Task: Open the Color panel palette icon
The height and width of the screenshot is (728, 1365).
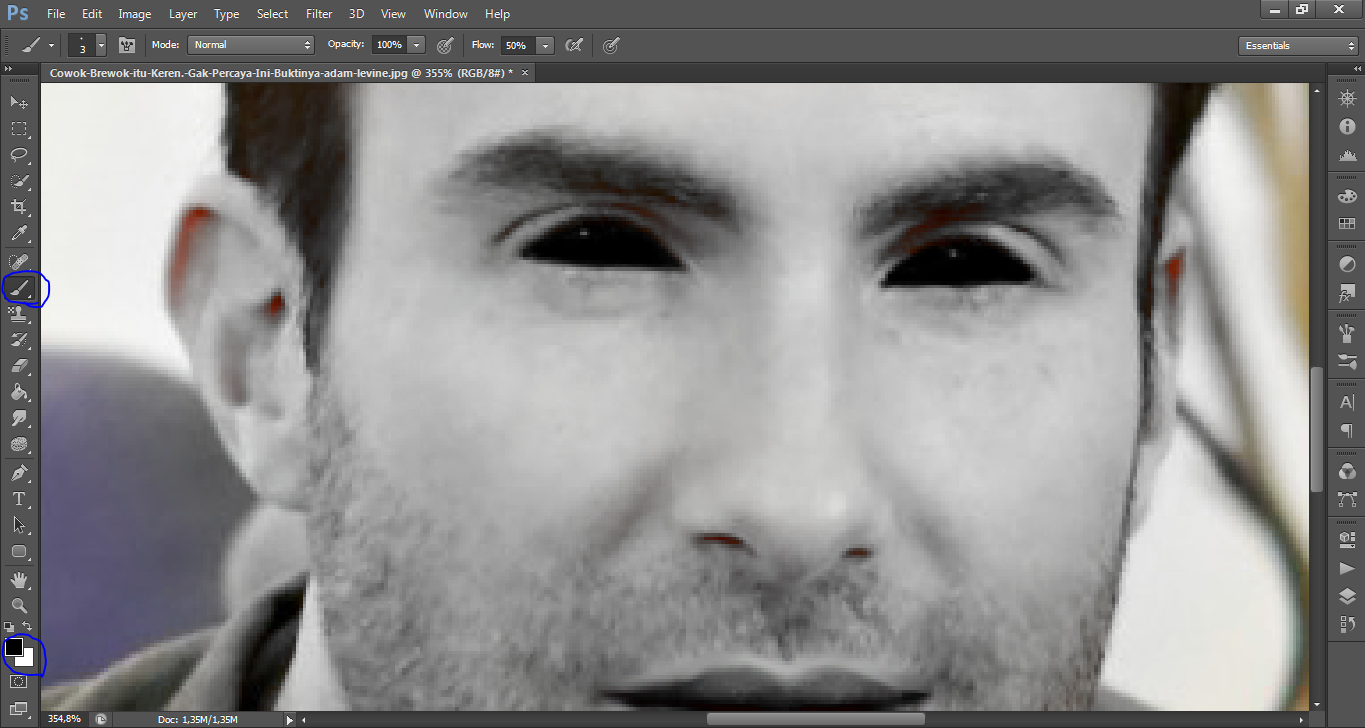Action: coord(1346,197)
